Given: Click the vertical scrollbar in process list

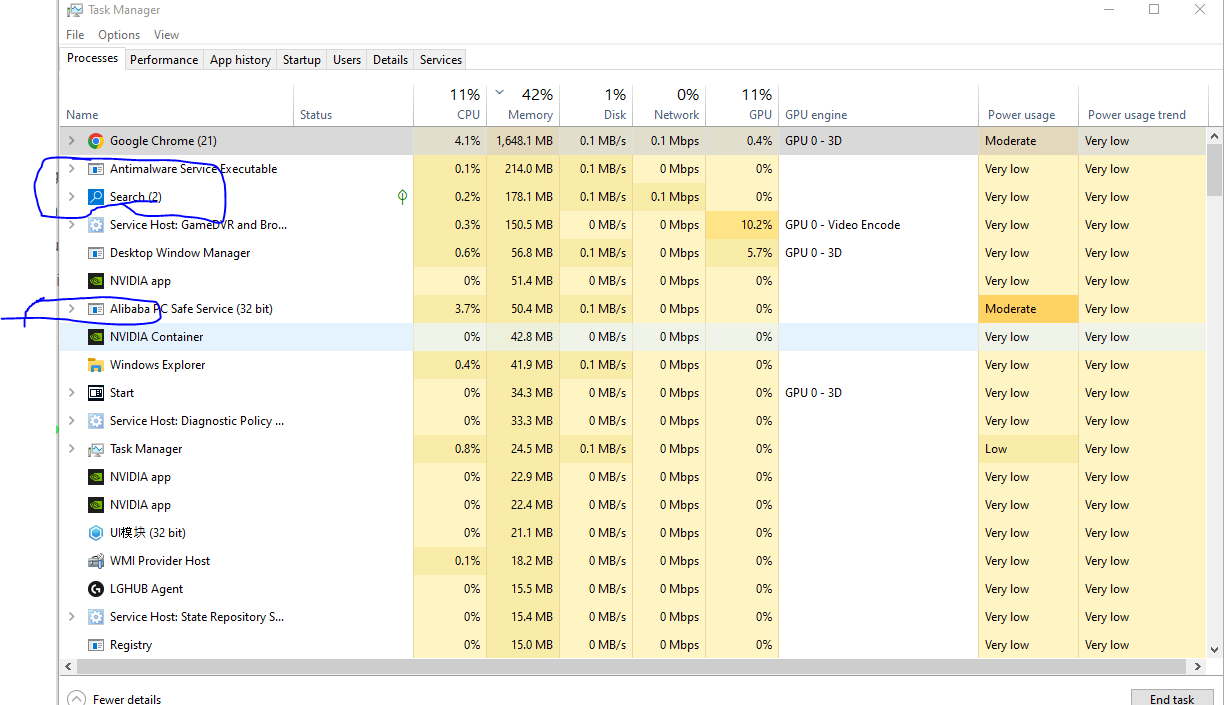Looking at the screenshot, I should 1214,171.
